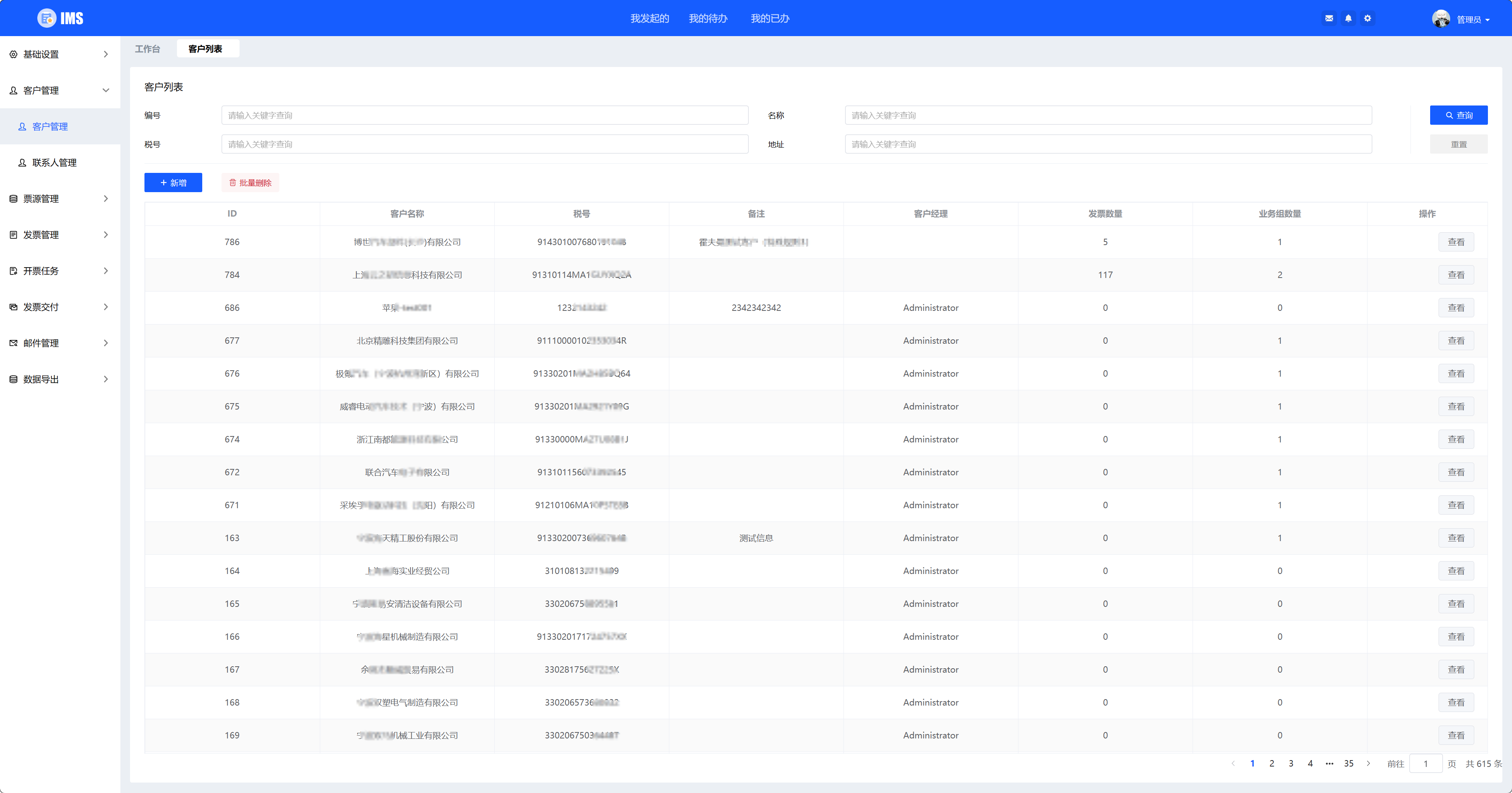Open 我的待办 in top navigation
The height and width of the screenshot is (793, 1512).
pos(708,18)
